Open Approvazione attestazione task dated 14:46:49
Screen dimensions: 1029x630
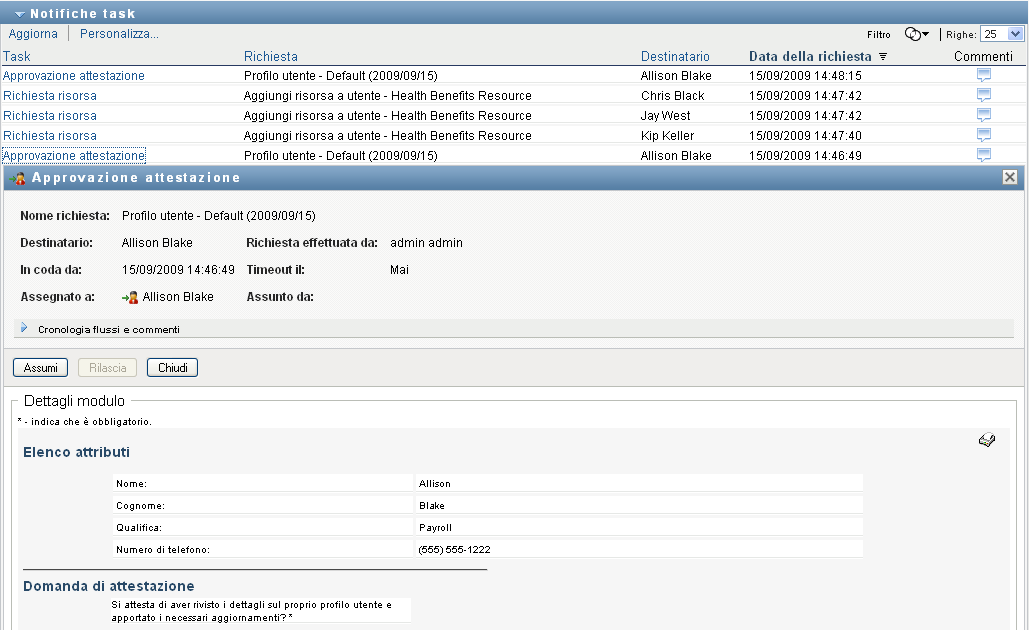(74, 156)
